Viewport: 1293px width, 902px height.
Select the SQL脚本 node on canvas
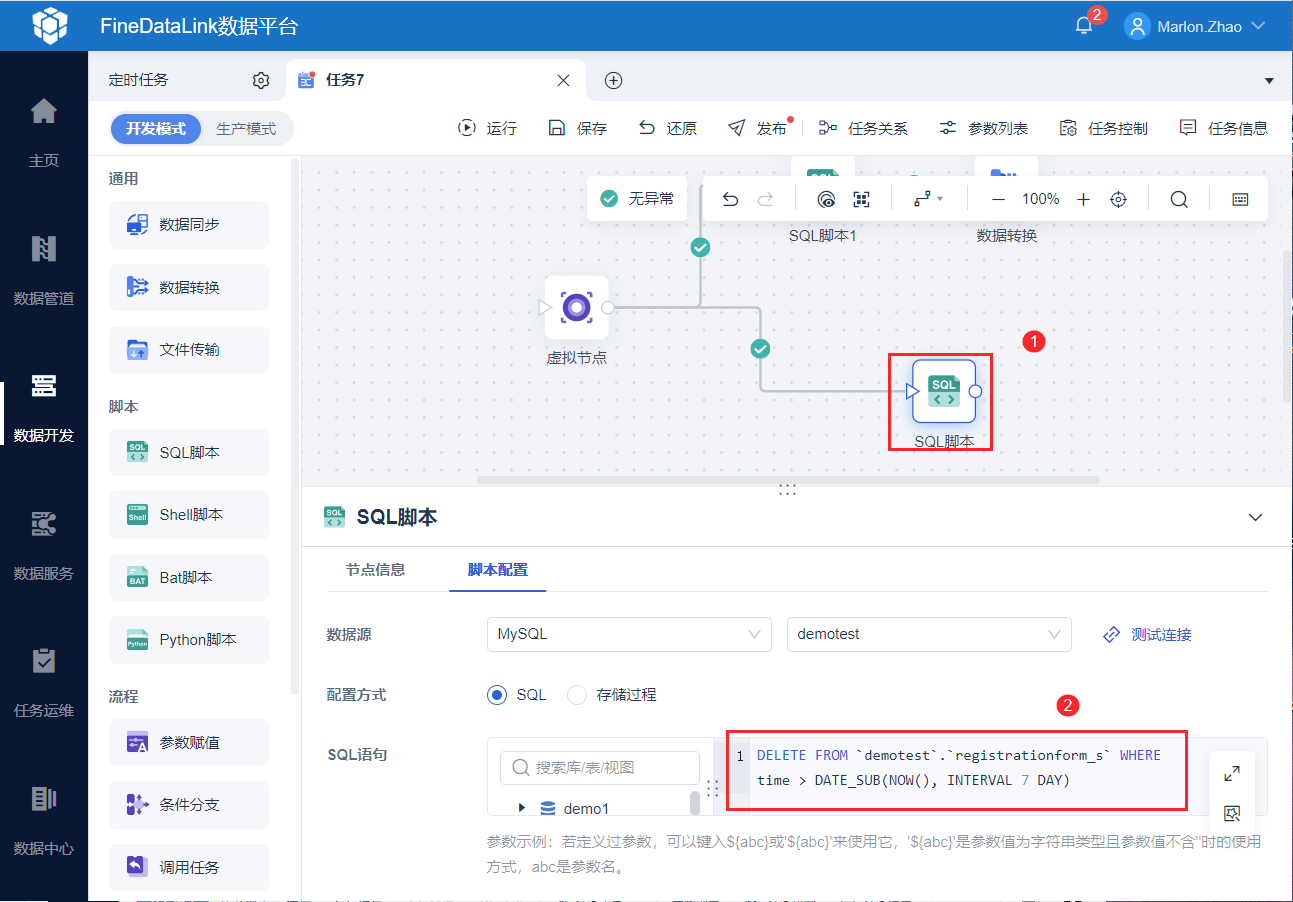click(x=944, y=391)
